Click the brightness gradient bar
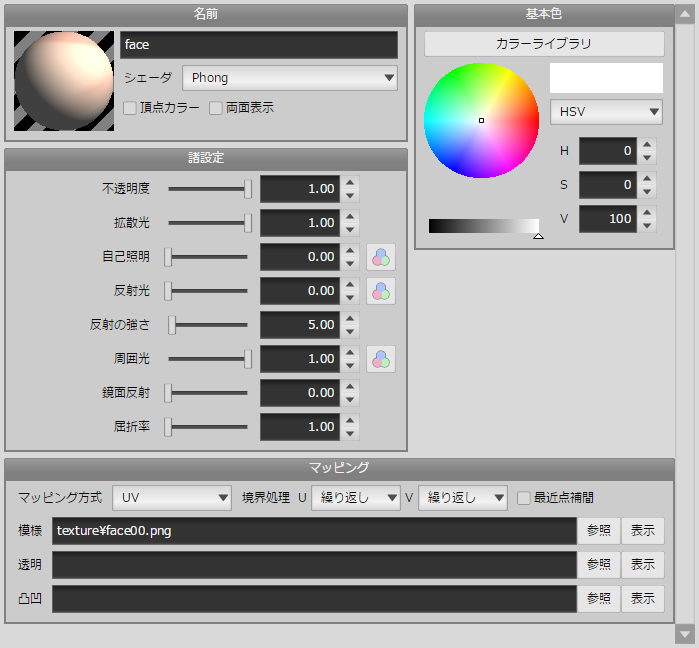The width and height of the screenshot is (699, 648). pyautogui.click(x=484, y=226)
